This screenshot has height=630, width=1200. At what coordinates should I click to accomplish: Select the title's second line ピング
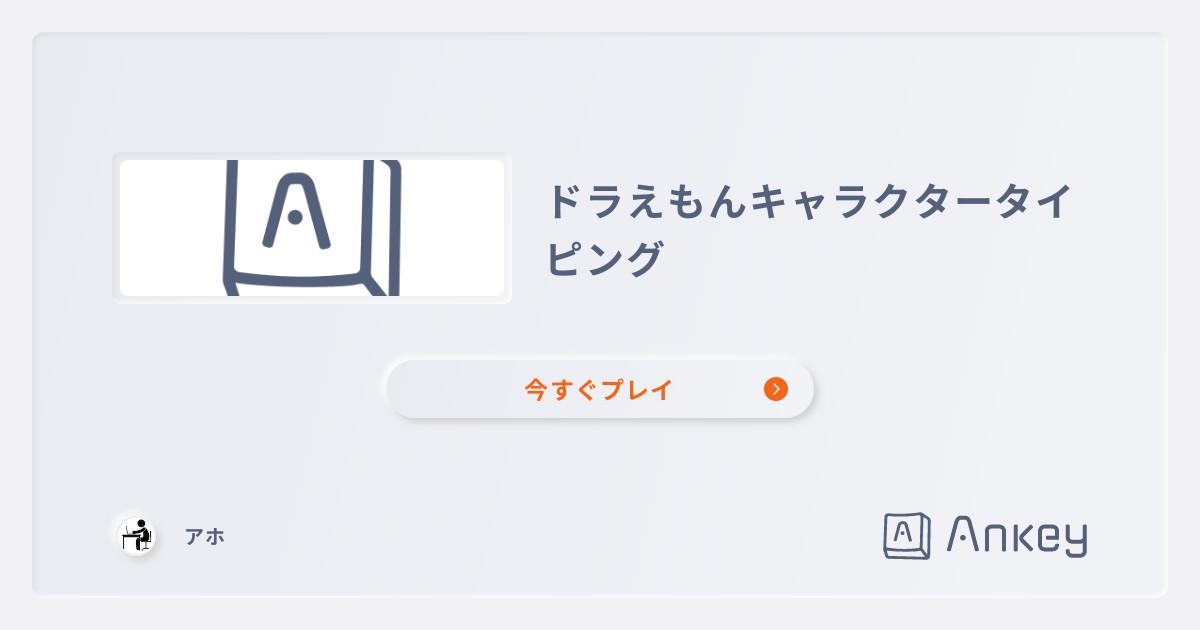point(604,258)
